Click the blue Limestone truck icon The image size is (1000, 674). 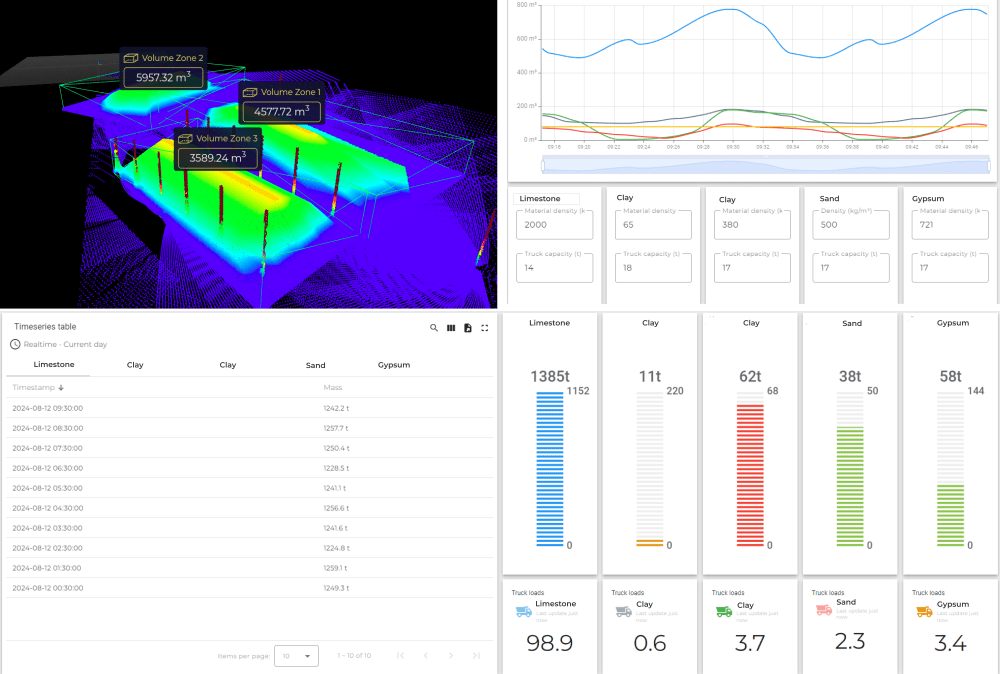point(523,610)
